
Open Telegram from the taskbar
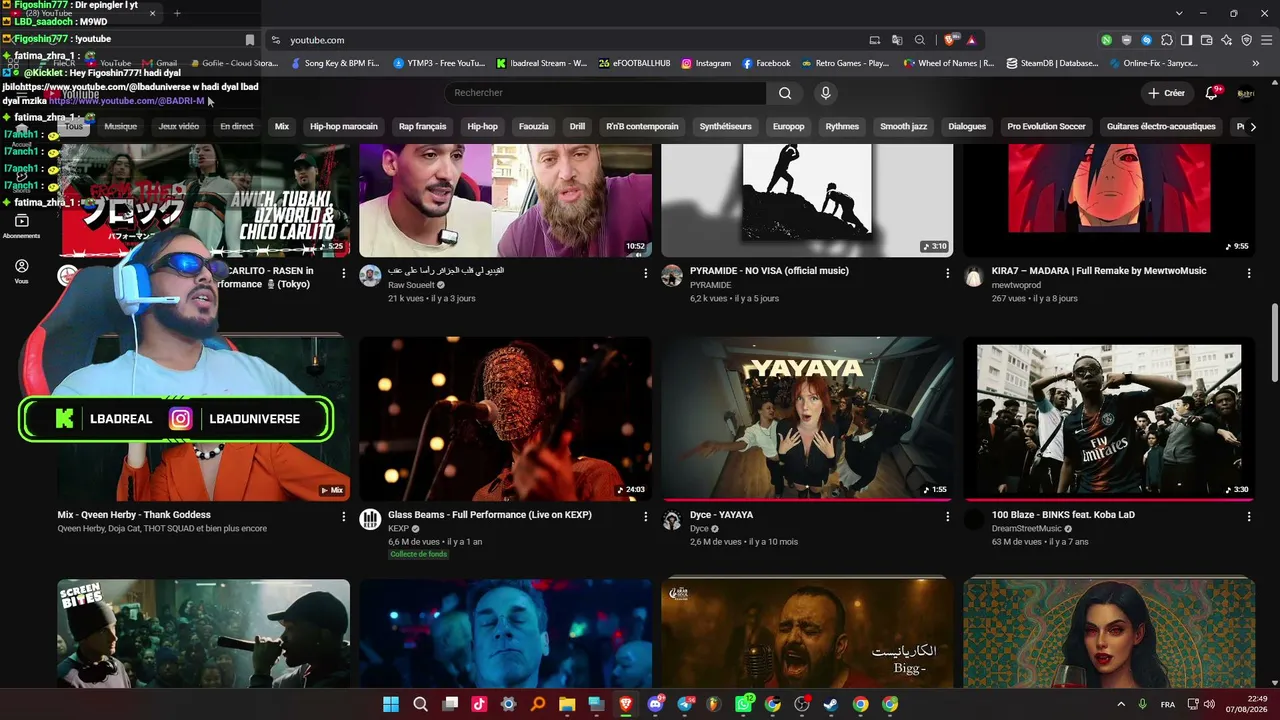click(685, 704)
